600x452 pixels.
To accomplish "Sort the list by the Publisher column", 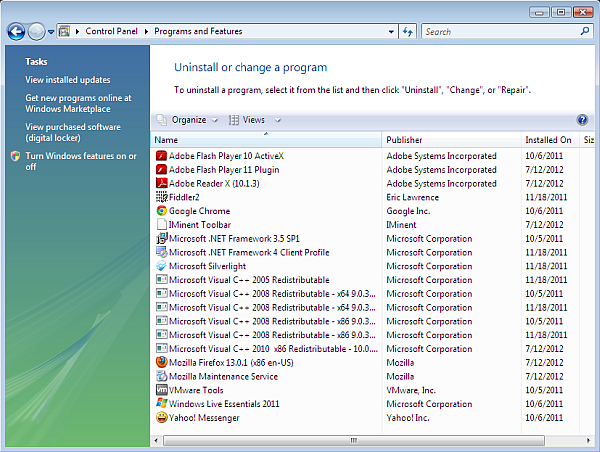I will click(x=452, y=140).
